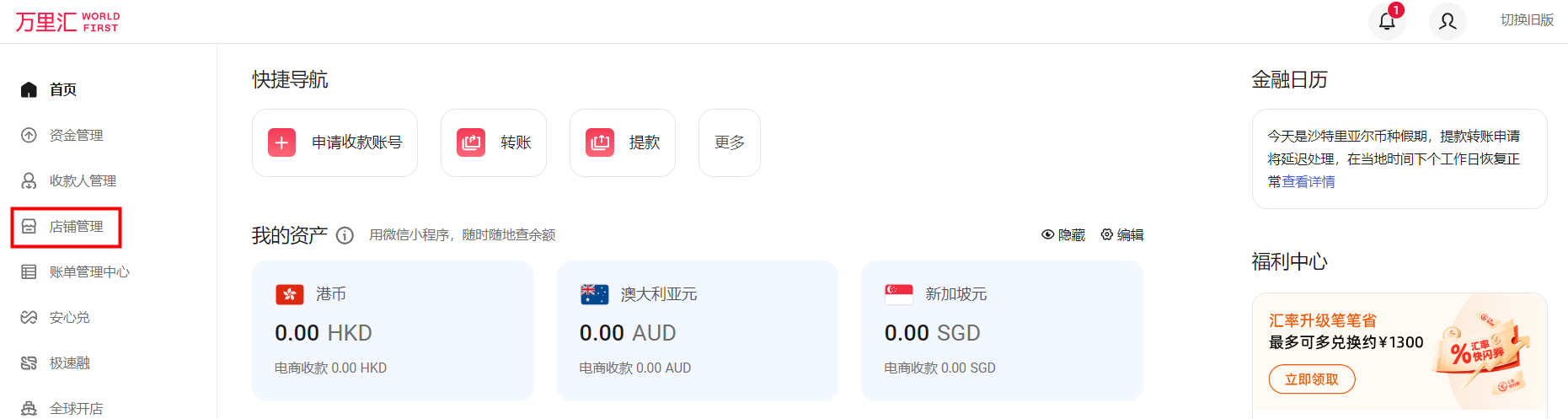Open the user account profile icon

point(1448,21)
